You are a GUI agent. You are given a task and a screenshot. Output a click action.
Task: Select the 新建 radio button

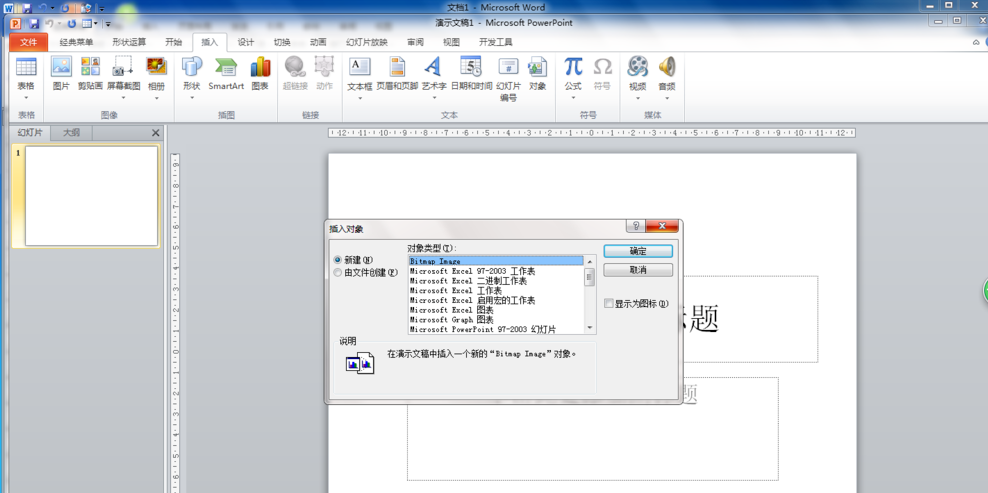(338, 260)
